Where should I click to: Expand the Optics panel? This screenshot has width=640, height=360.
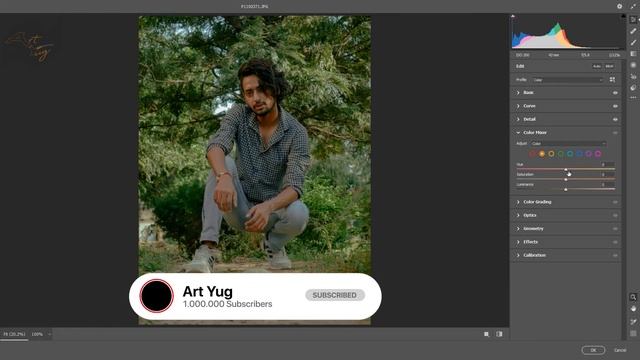[x=518, y=215]
